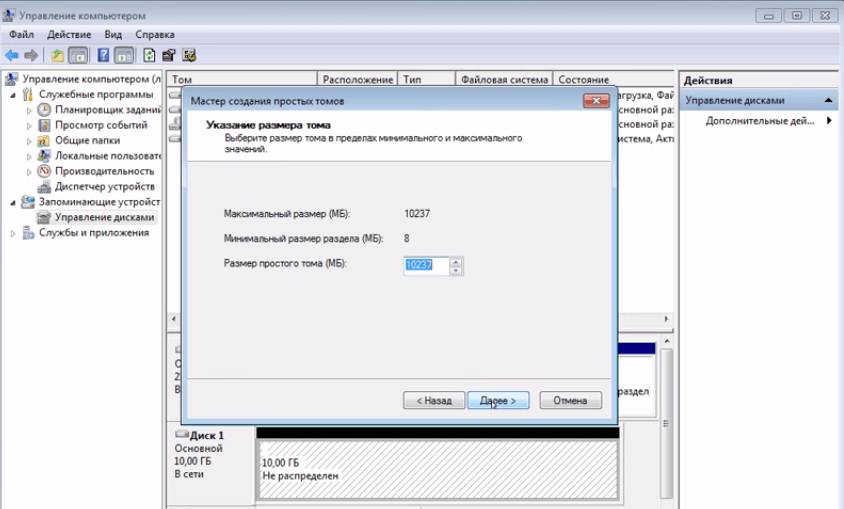
Task: Click the Состояние column header
Action: (x=614, y=79)
